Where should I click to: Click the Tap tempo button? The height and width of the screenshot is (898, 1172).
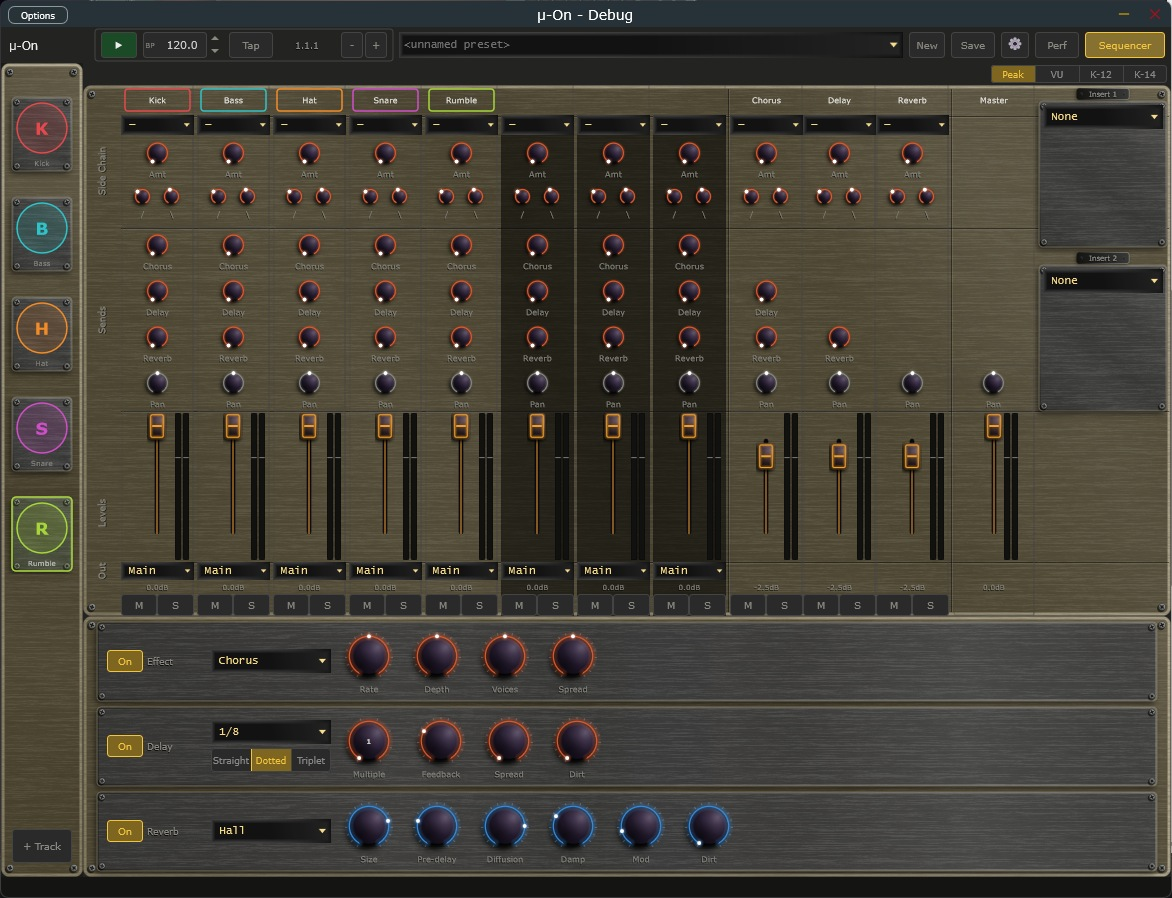[x=250, y=45]
